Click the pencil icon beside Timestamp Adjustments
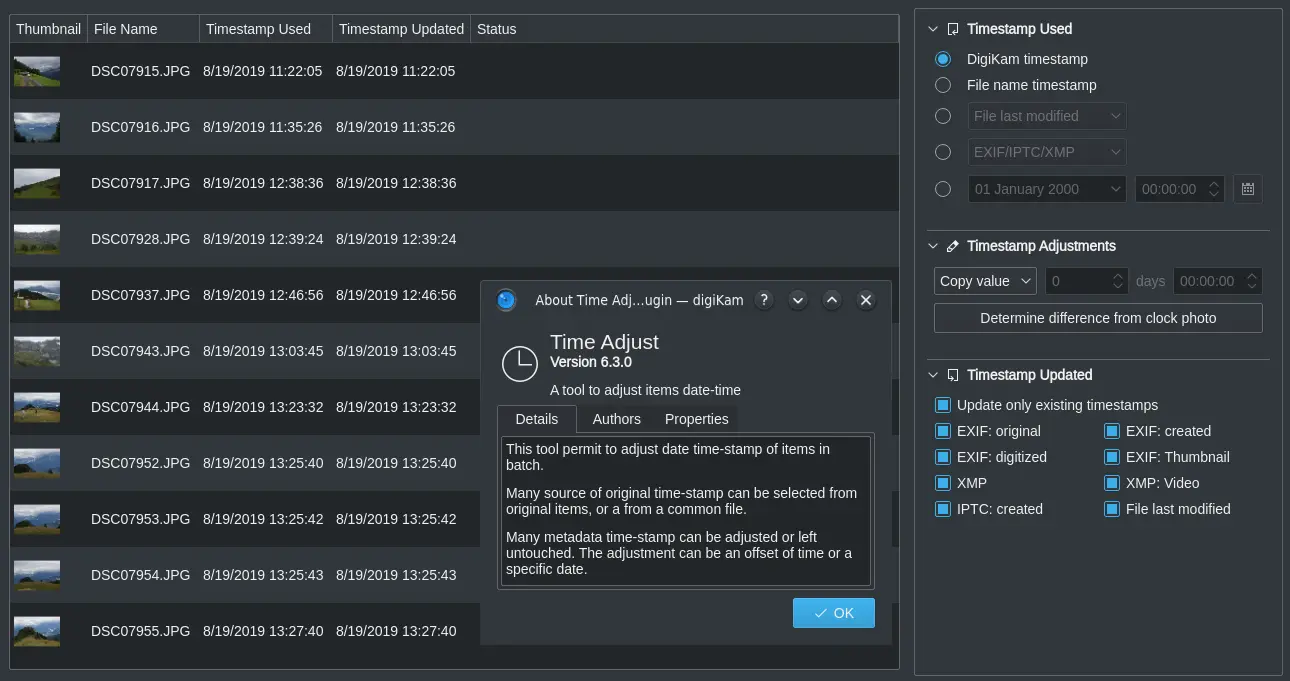Image resolution: width=1290 pixels, height=681 pixels. tap(952, 246)
